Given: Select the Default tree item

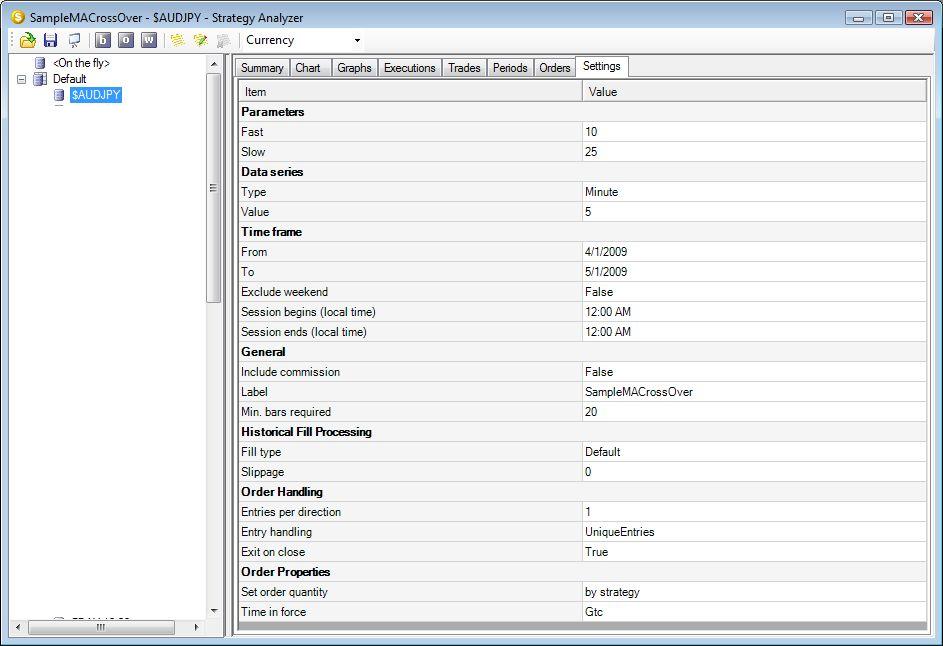Looking at the screenshot, I should pos(69,79).
